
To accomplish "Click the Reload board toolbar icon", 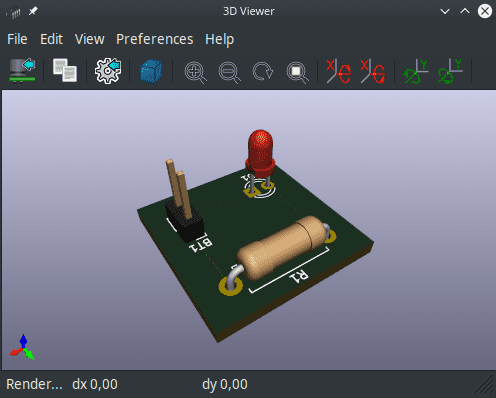I will (22, 71).
